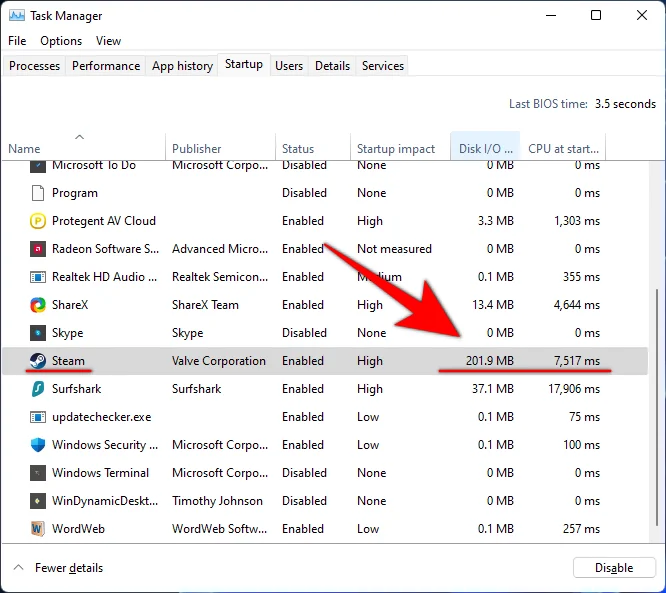Click the Program blank file icon
The height and width of the screenshot is (593, 666).
click(x=38, y=193)
